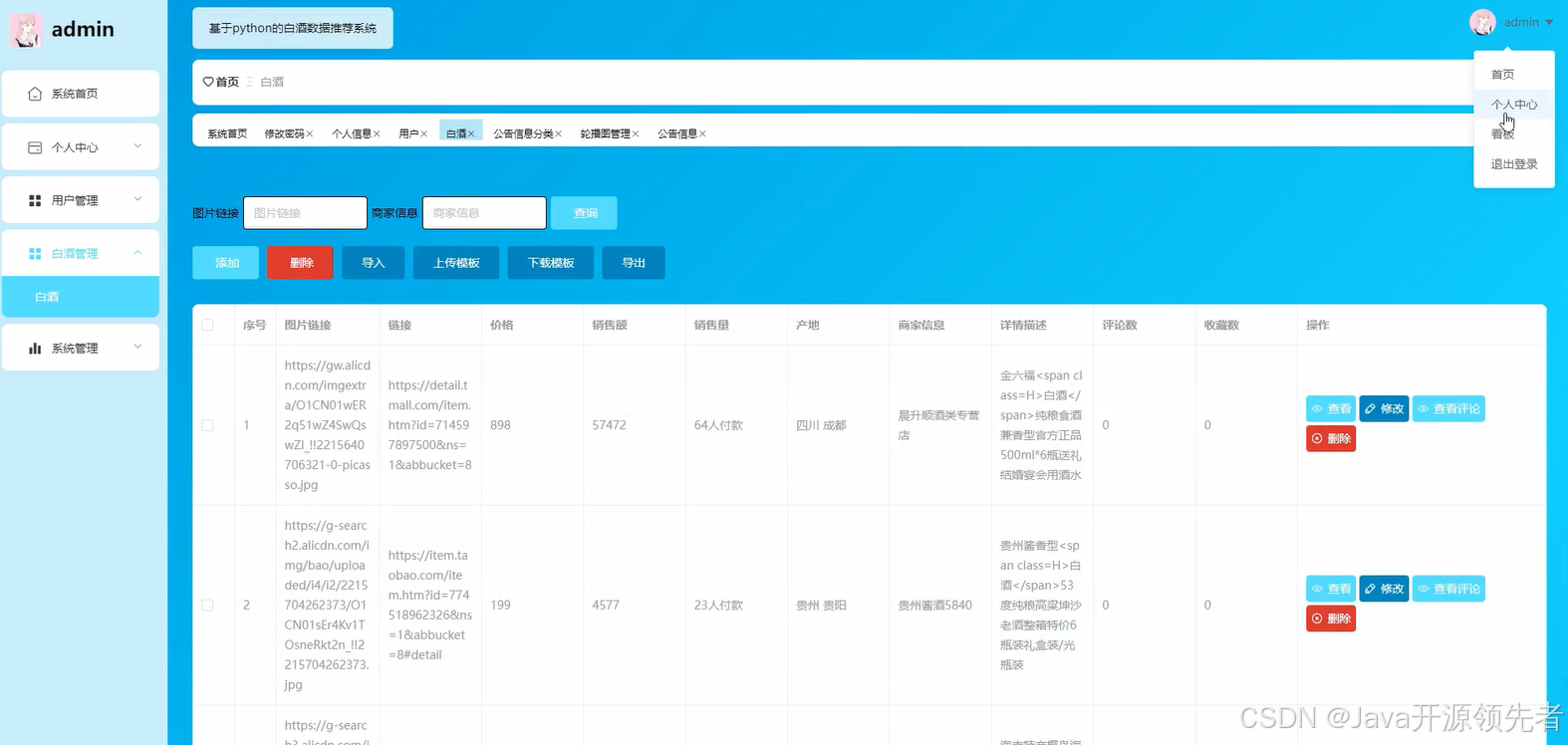Select 个人中心 in the admin dropdown menu
Image resolution: width=1568 pixels, height=745 pixels.
point(1514,105)
